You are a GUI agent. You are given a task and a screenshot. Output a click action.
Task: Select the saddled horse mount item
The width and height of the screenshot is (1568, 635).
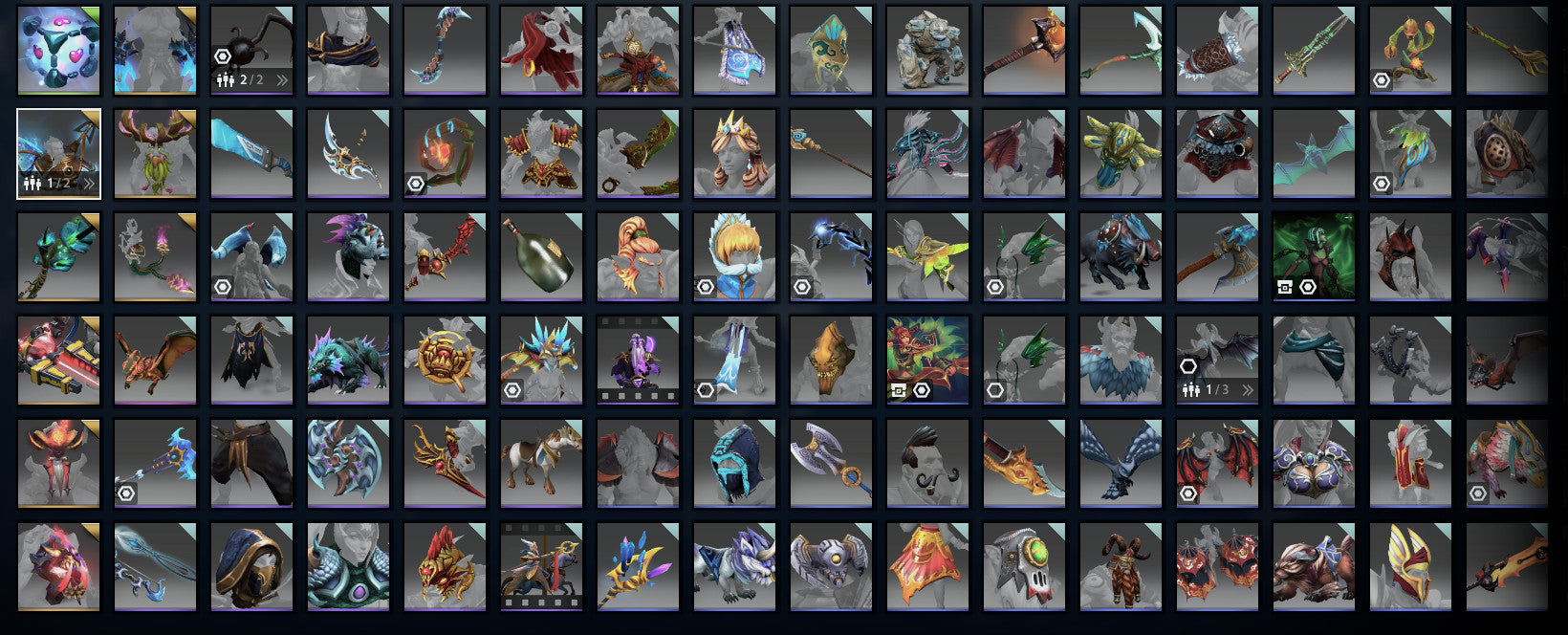(541, 463)
